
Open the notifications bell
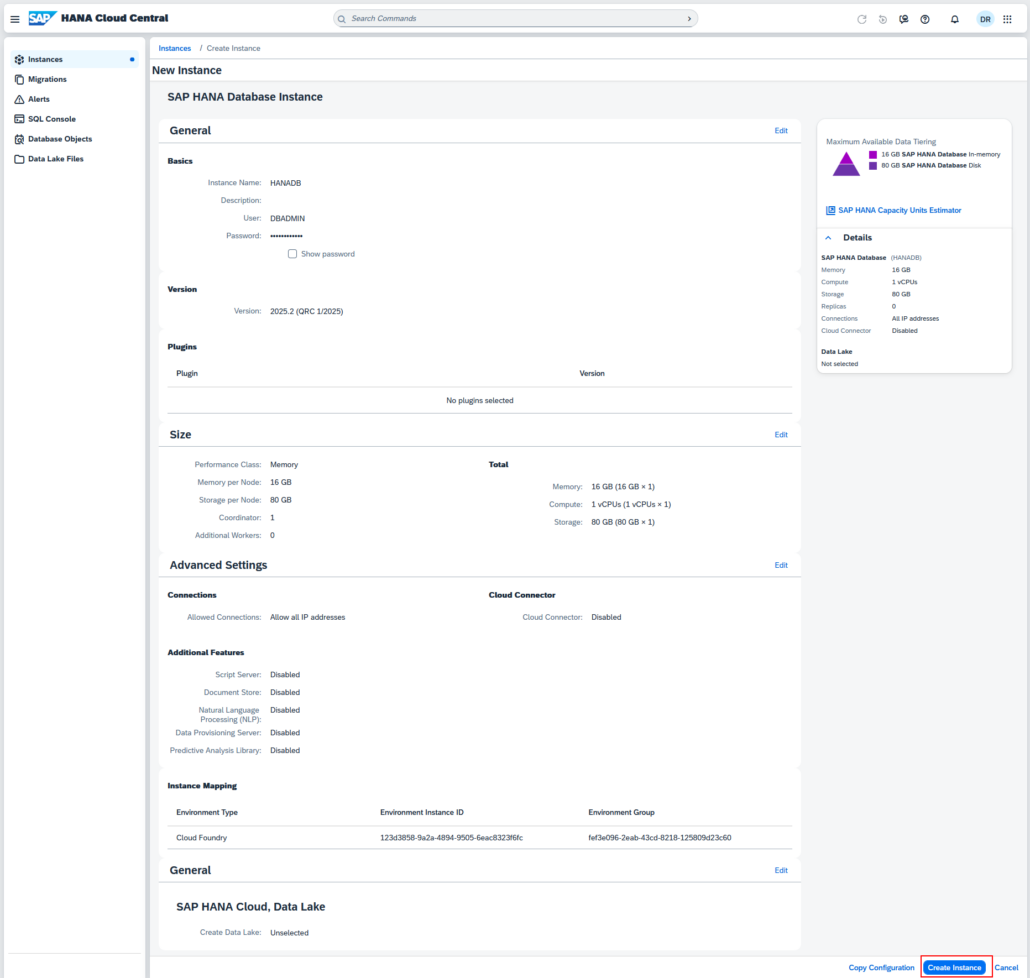pyautogui.click(x=954, y=19)
